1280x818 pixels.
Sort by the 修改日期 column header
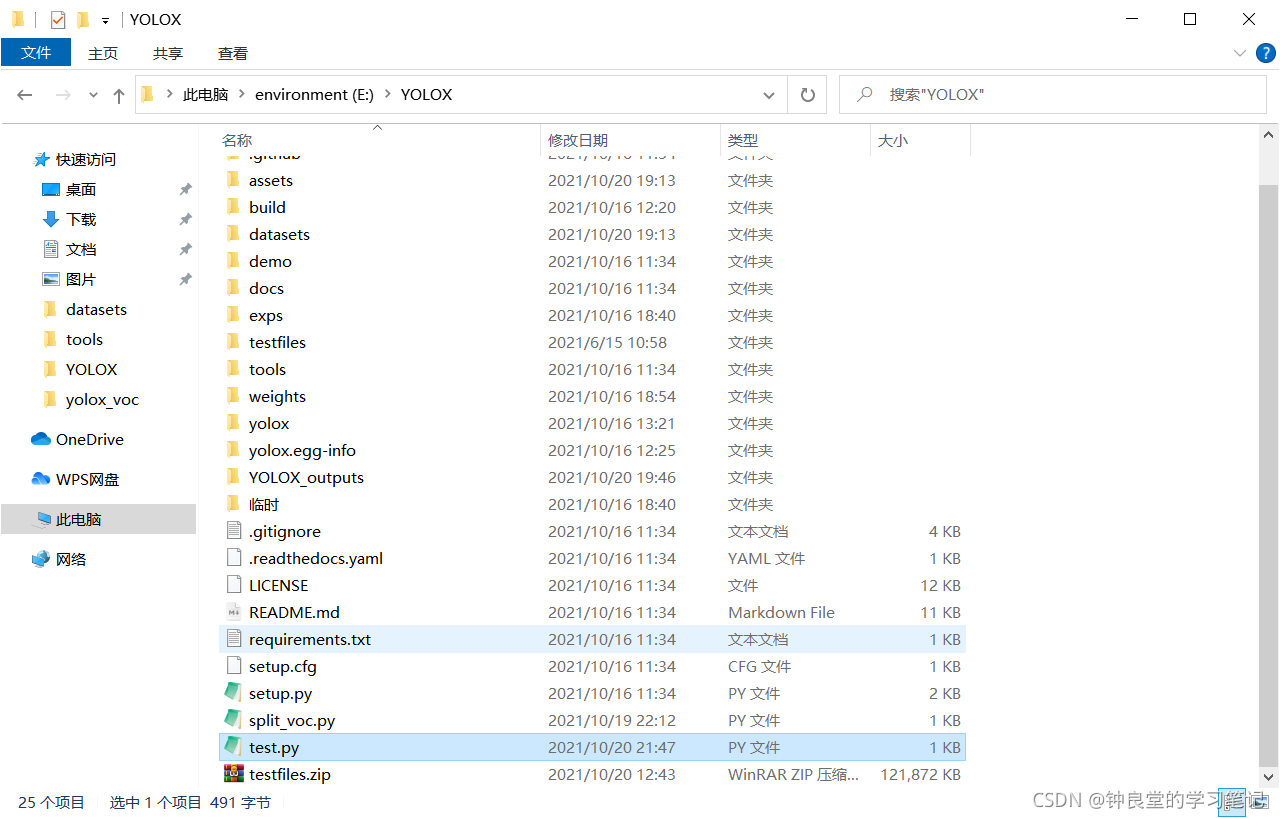[x=631, y=141]
